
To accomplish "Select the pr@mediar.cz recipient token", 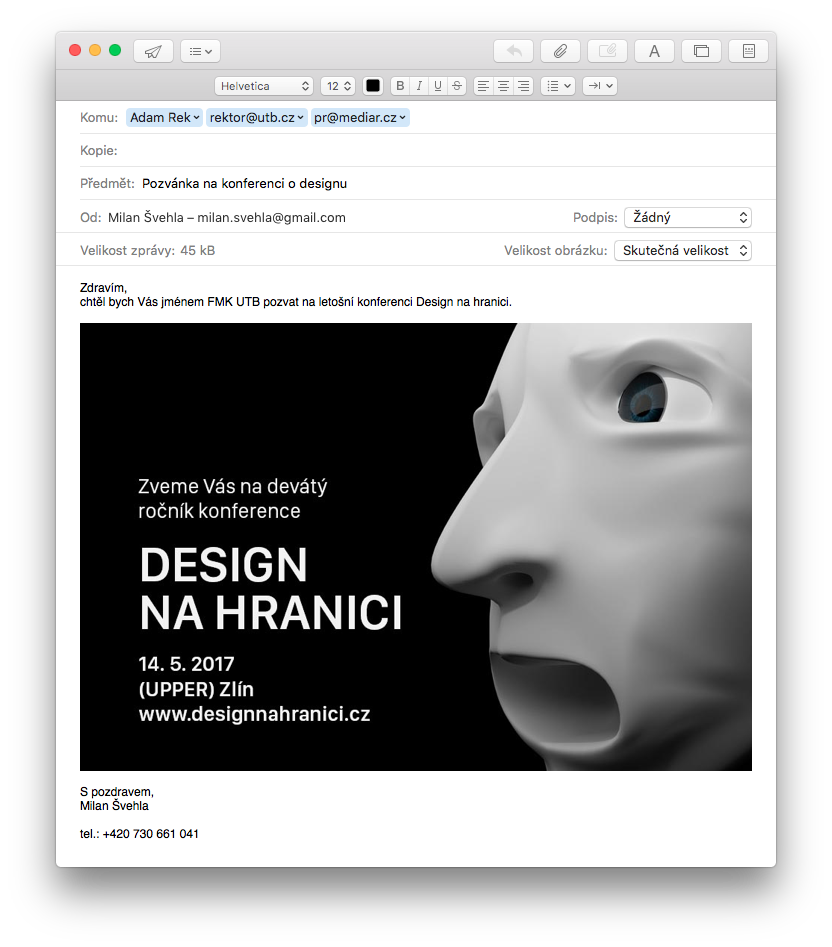I will (x=360, y=118).
